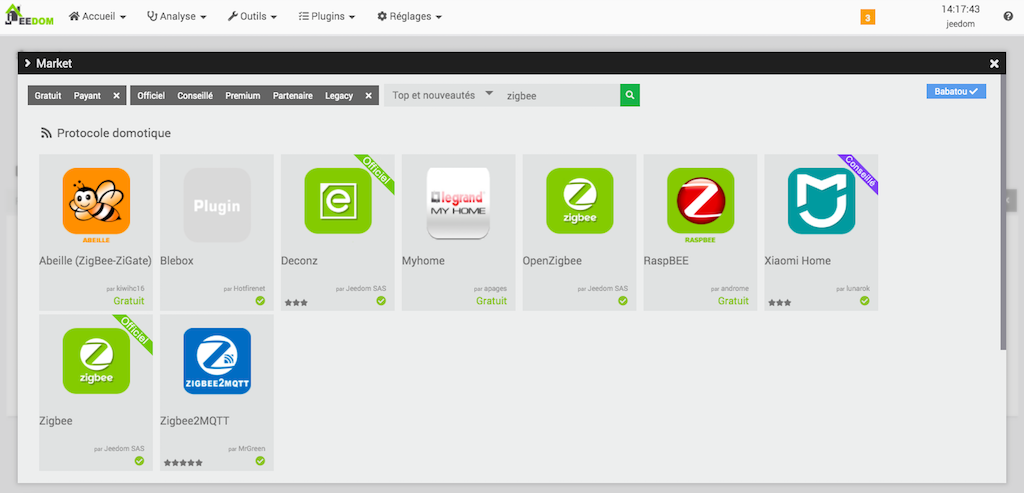
Task: Click the Zigbee2MQTT title text
Action: pyautogui.click(x=195, y=421)
